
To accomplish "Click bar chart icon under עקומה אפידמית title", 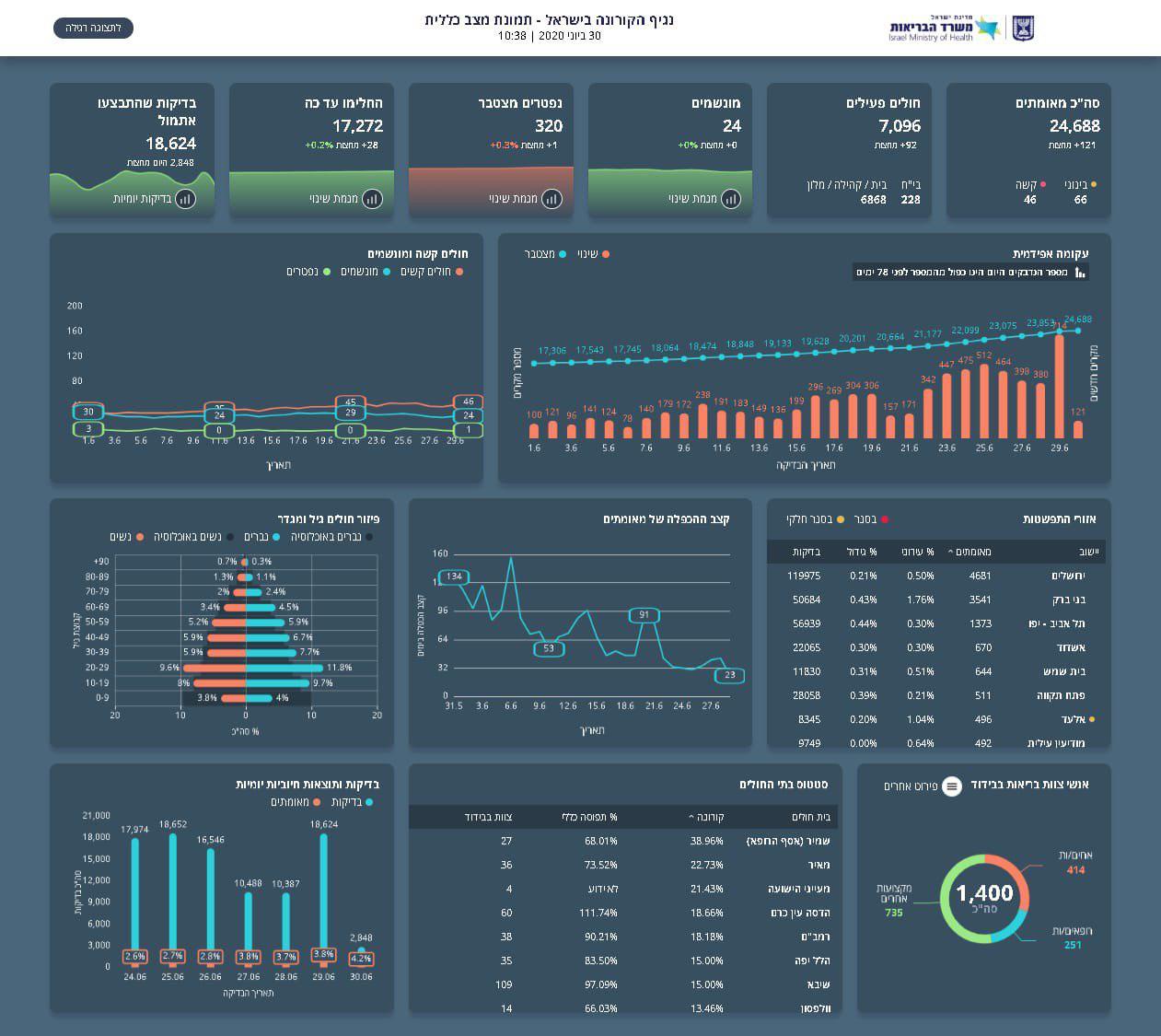I will click(x=1080, y=272).
